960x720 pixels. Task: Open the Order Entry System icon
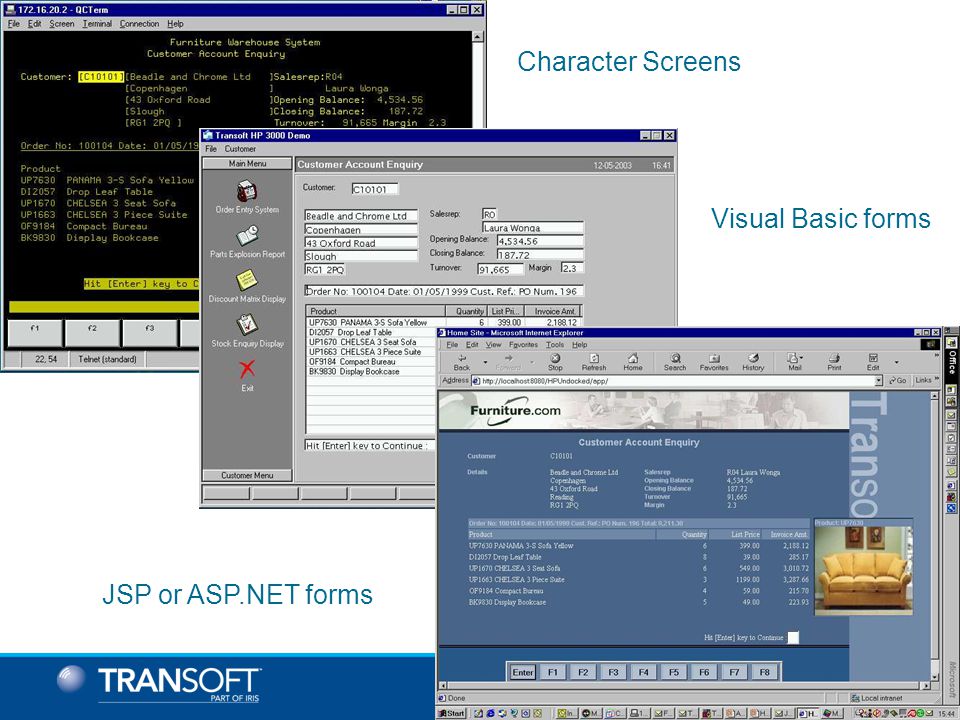[247, 191]
